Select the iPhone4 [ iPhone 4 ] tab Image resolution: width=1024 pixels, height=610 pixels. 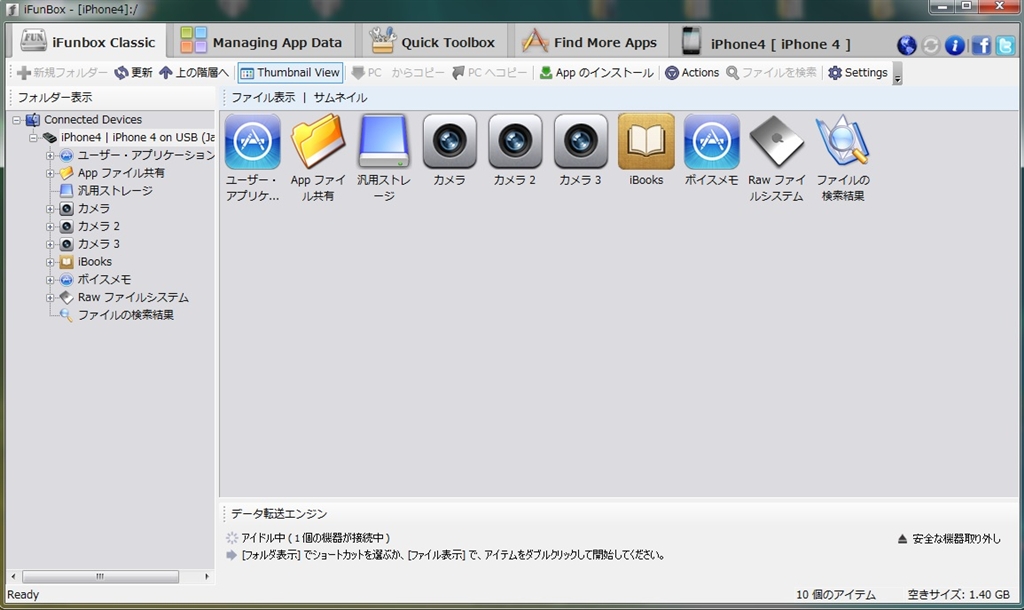point(766,43)
